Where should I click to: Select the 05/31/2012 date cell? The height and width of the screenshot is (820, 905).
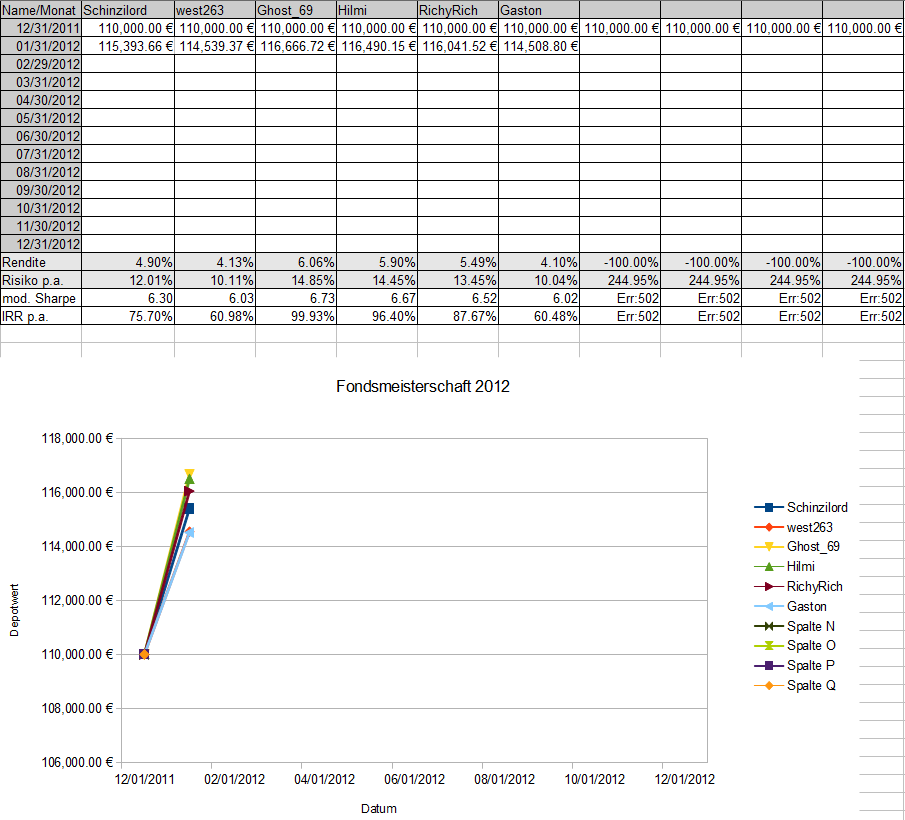(x=41, y=118)
